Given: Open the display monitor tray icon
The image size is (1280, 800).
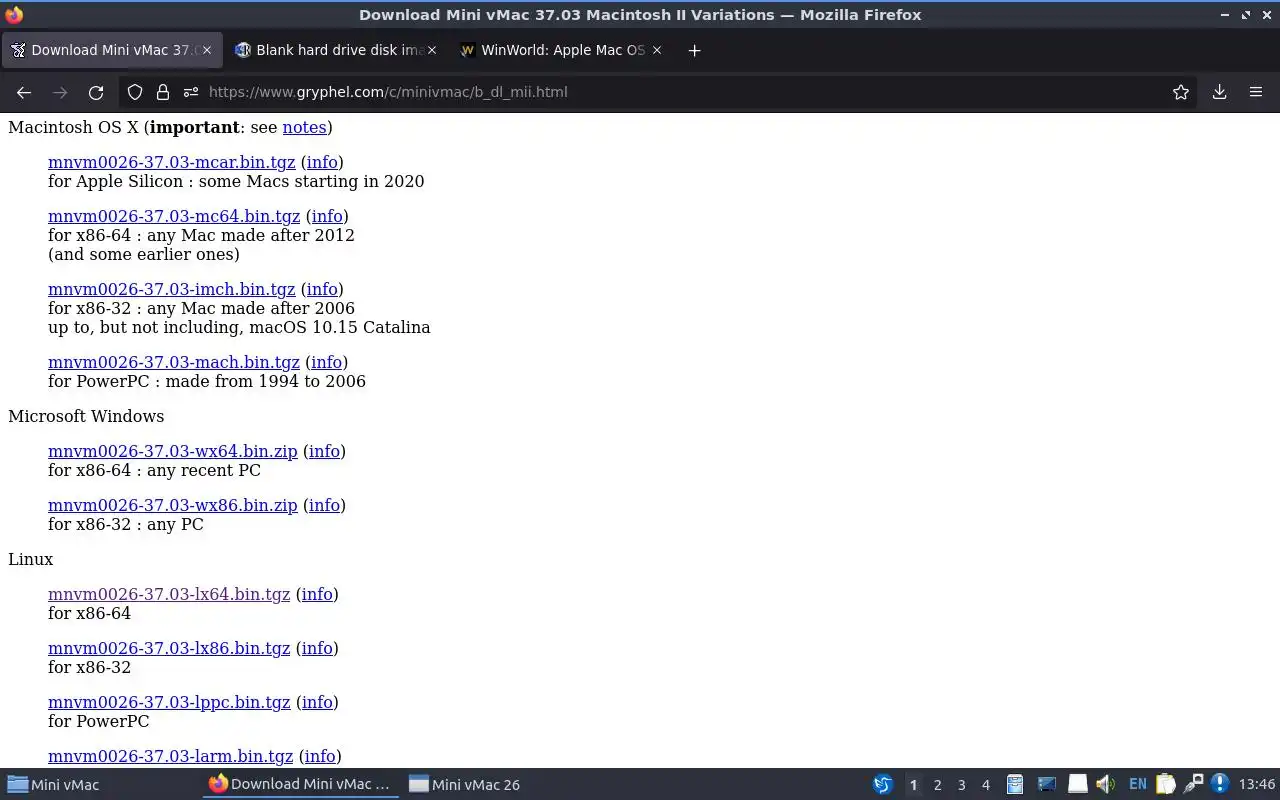Looking at the screenshot, I should (1047, 784).
